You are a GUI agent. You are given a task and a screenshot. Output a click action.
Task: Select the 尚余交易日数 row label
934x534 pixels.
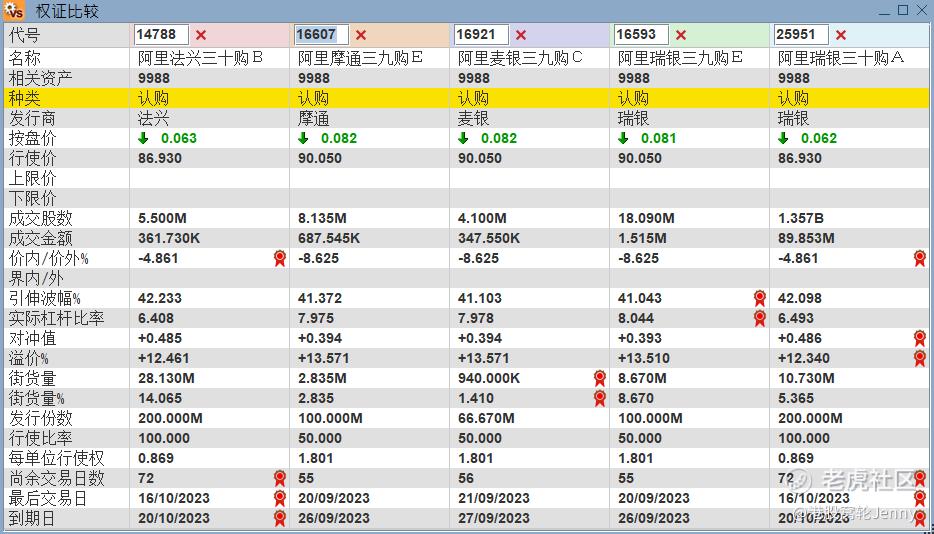tap(57, 478)
